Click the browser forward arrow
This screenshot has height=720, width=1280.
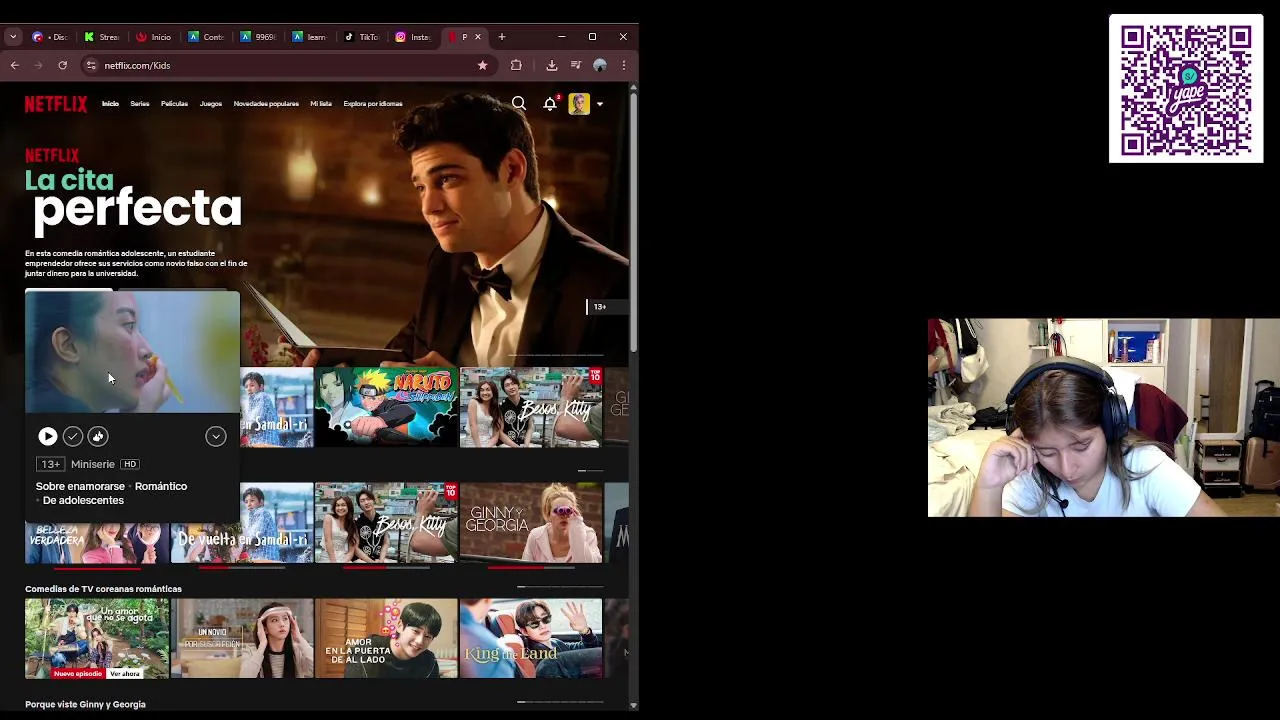pos(38,65)
